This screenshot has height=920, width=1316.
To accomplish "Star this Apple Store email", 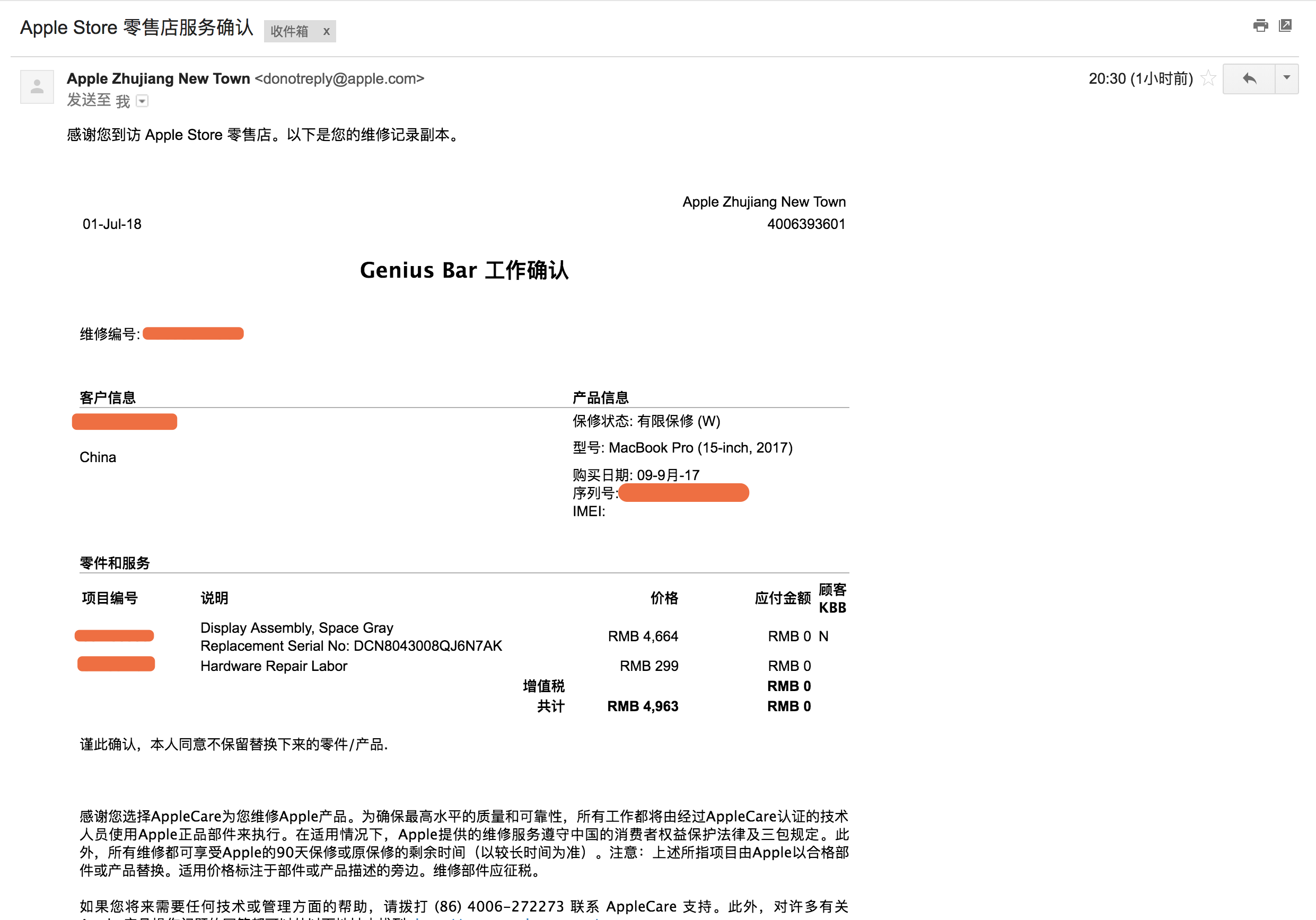I will point(1208,78).
